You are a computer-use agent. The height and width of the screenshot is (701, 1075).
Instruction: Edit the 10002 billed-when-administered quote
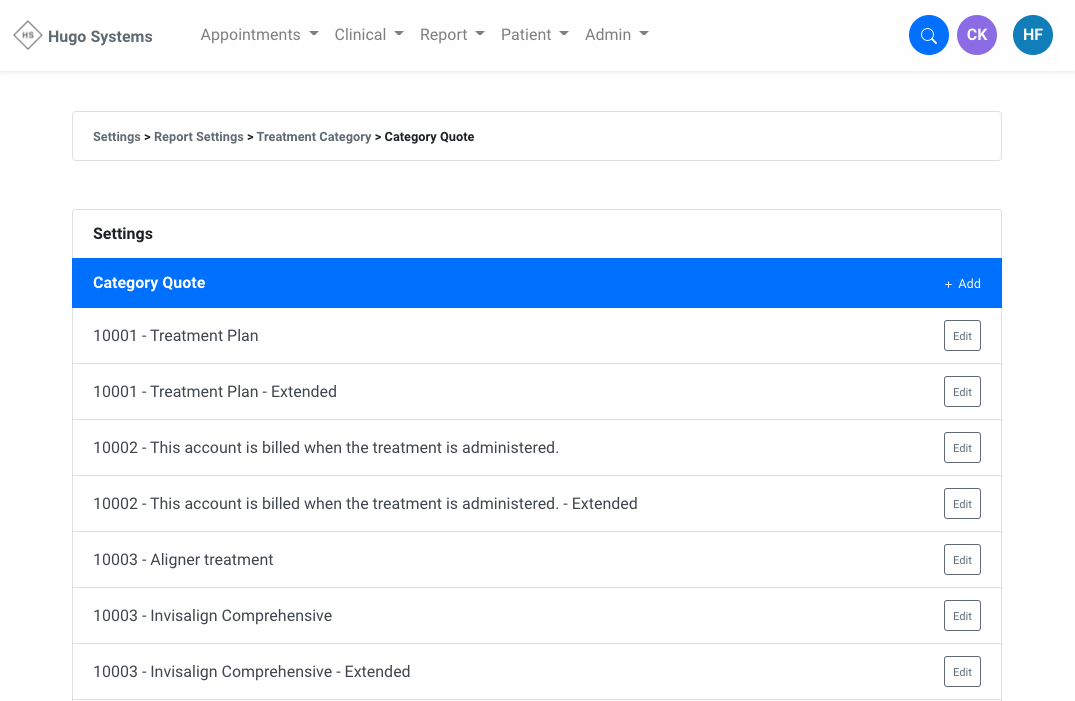pyautogui.click(x=962, y=448)
